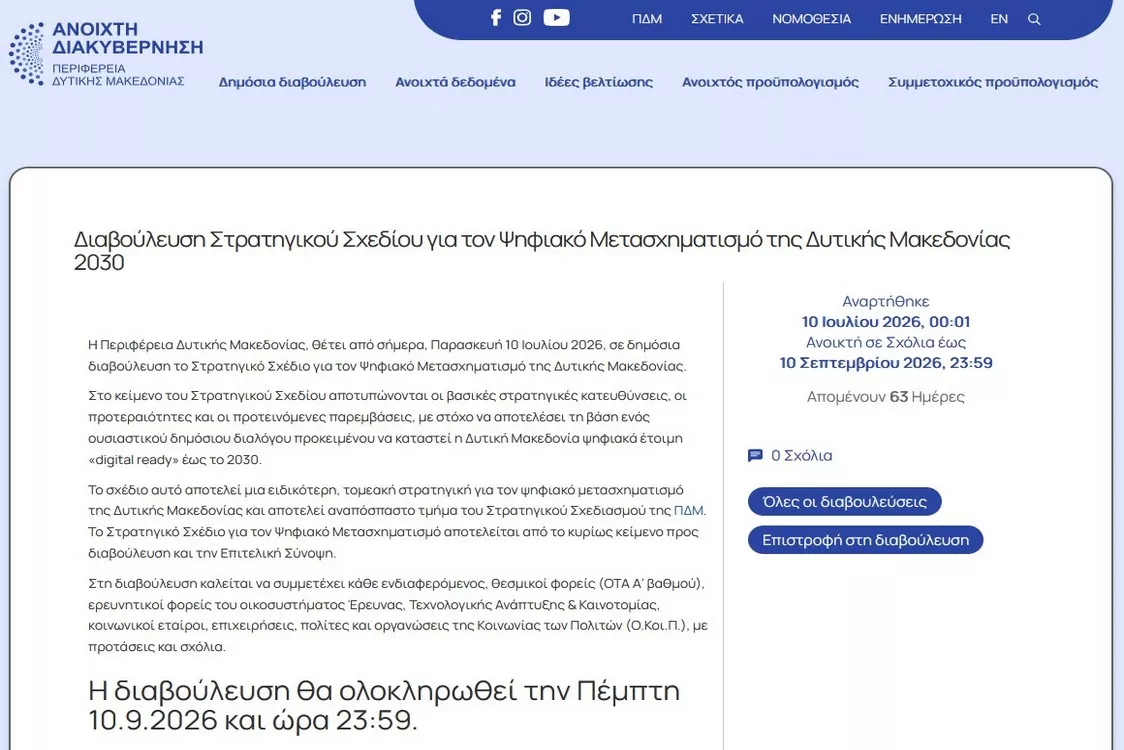This screenshot has height=750, width=1124.
Task: Click the comments speech bubble icon
Action: (x=755, y=455)
